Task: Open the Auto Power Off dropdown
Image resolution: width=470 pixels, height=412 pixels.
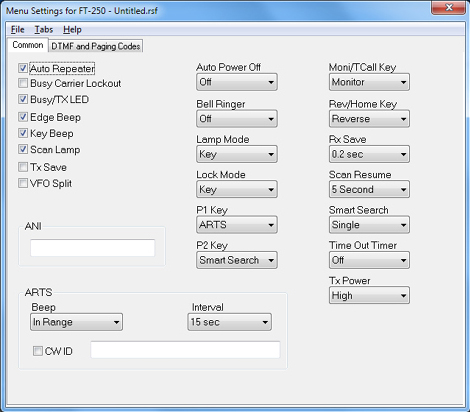Action: click(x=237, y=82)
